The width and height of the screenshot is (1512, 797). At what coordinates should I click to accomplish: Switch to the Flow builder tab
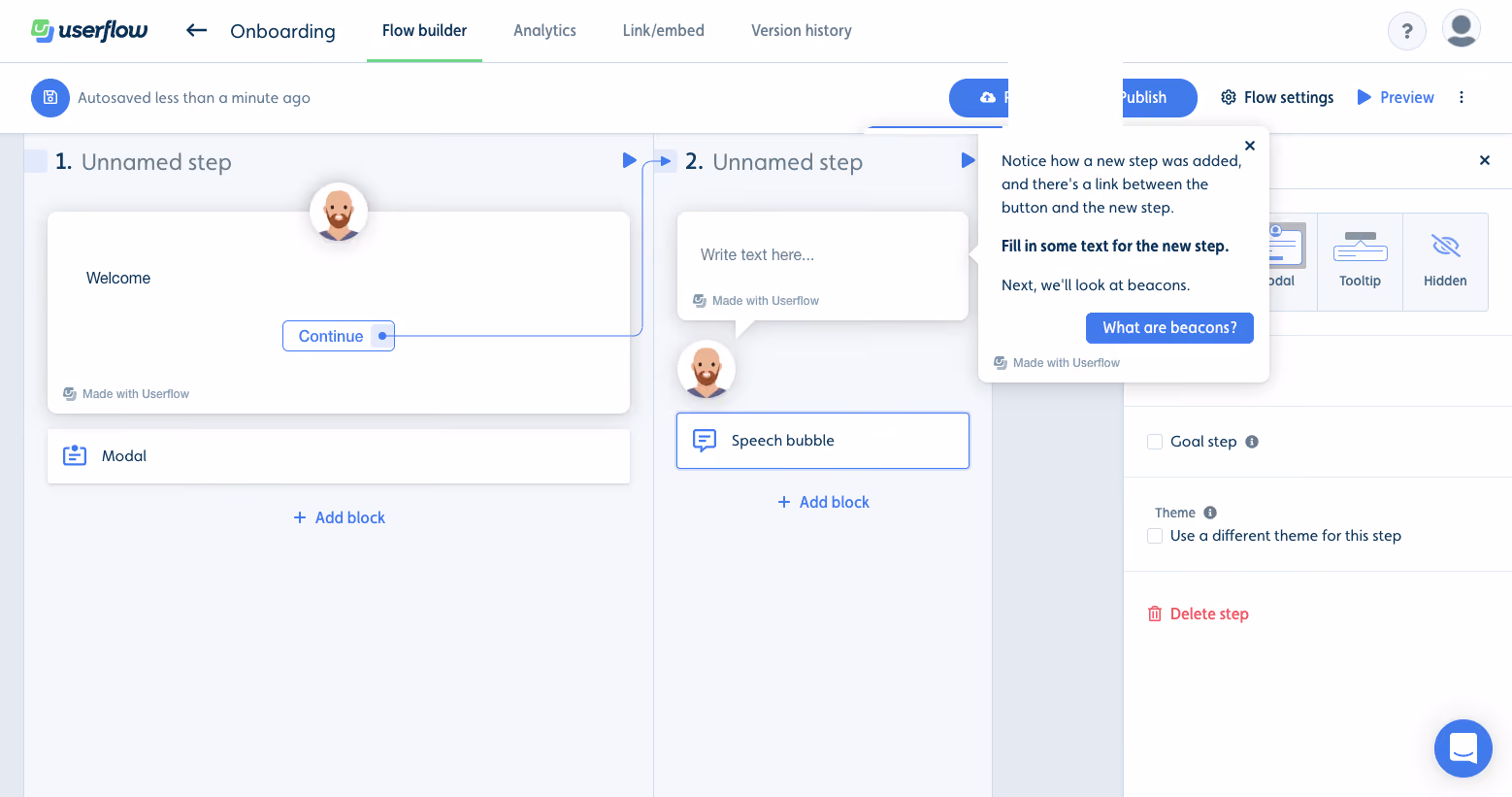[424, 31]
